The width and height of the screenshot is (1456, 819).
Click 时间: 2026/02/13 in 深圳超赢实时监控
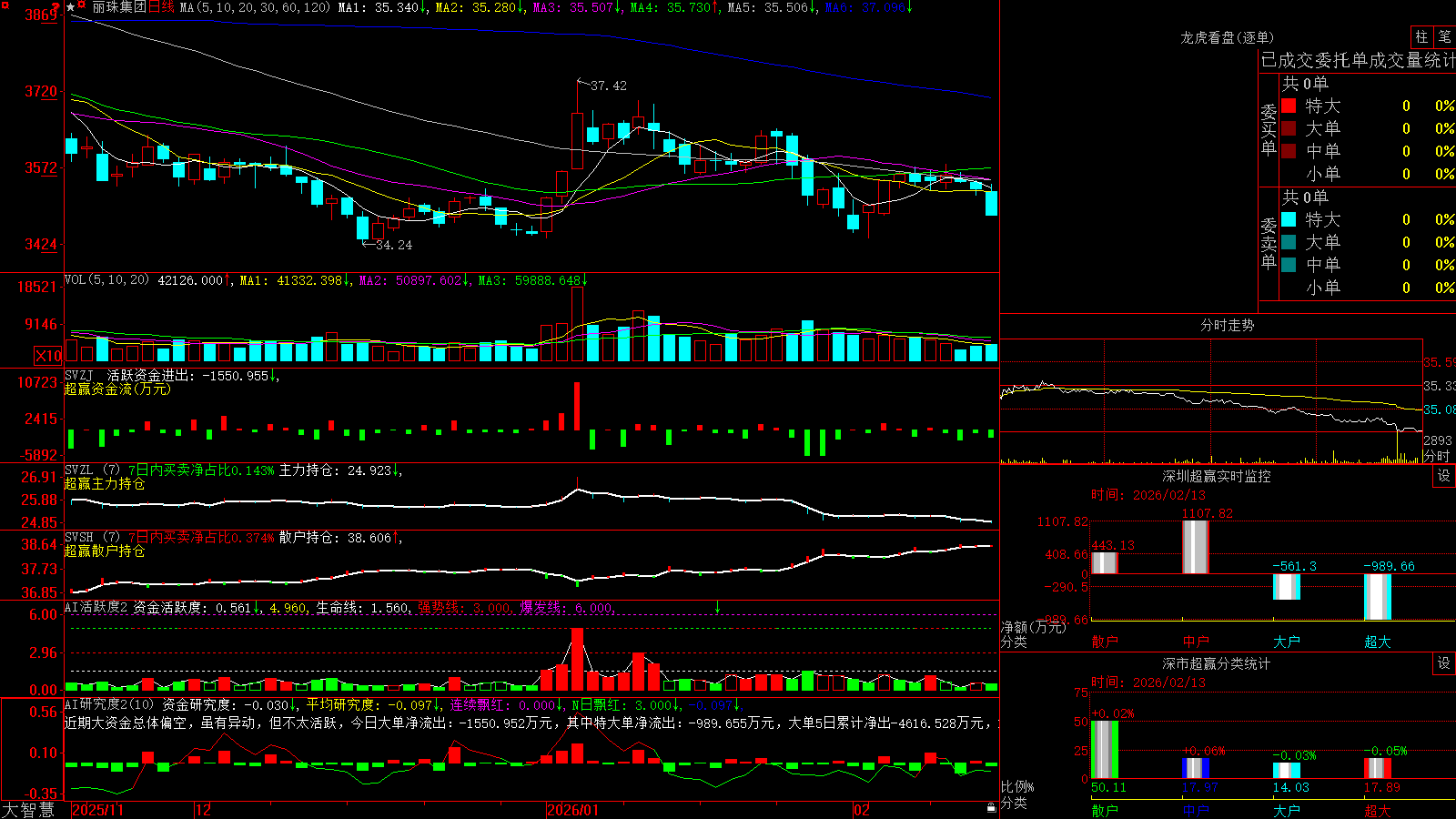pyautogui.click(x=1148, y=495)
